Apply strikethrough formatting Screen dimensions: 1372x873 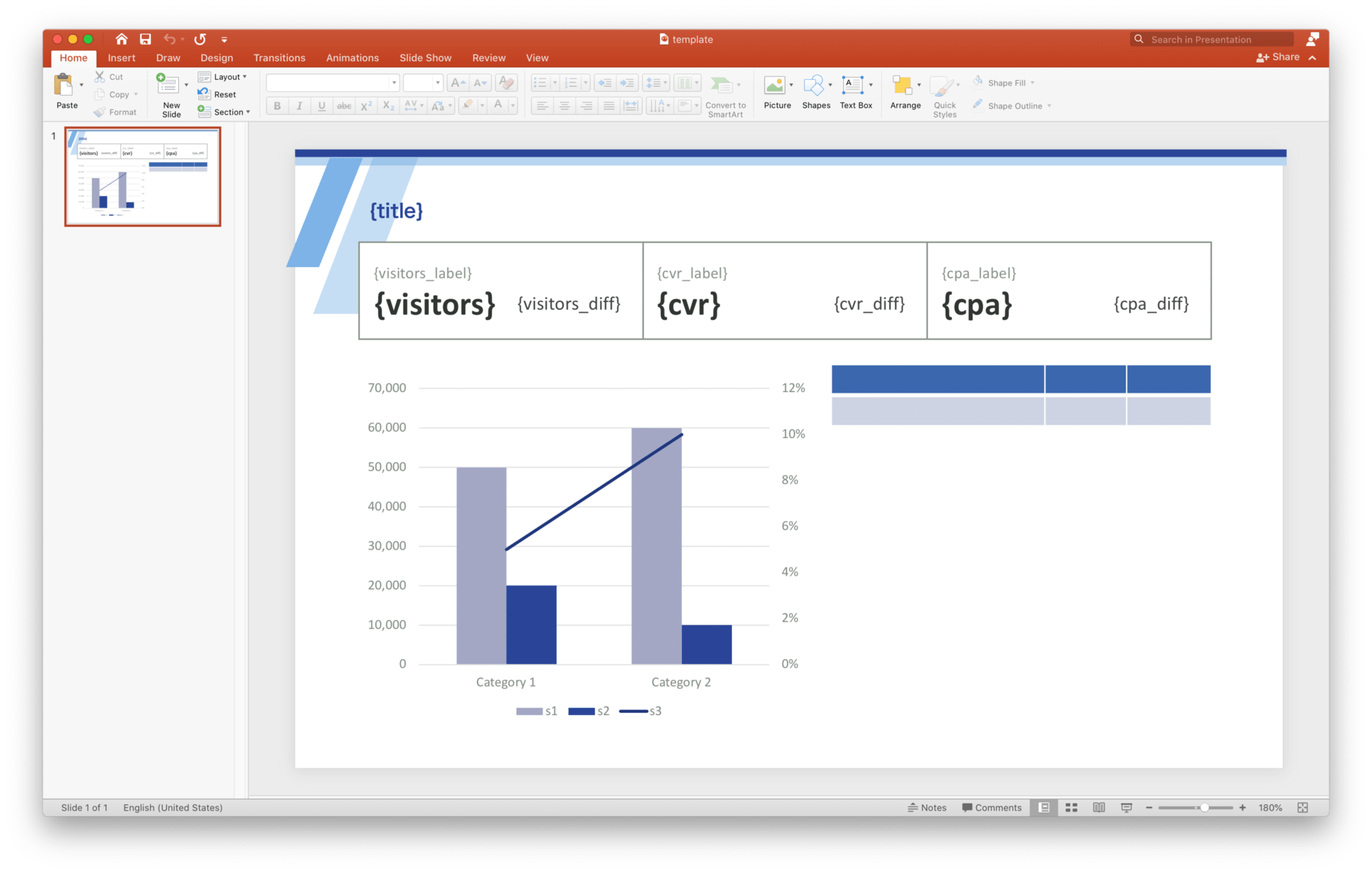343,106
